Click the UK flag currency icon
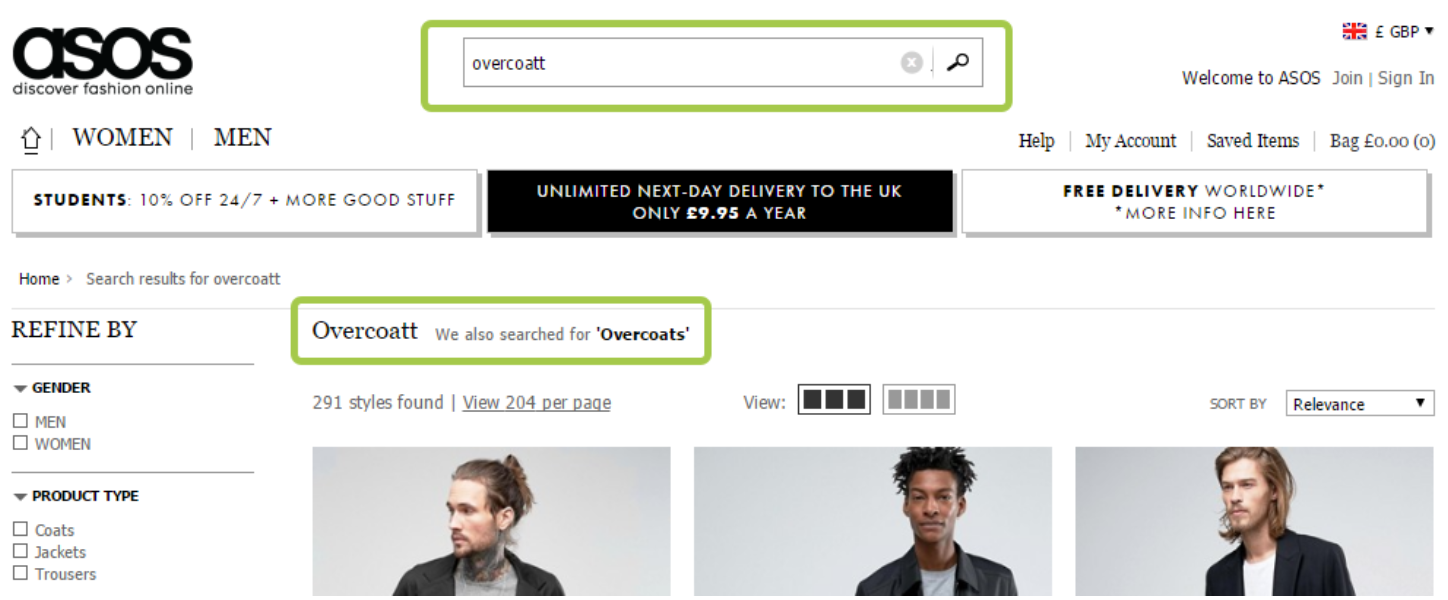The image size is (1448, 600). point(1354,31)
